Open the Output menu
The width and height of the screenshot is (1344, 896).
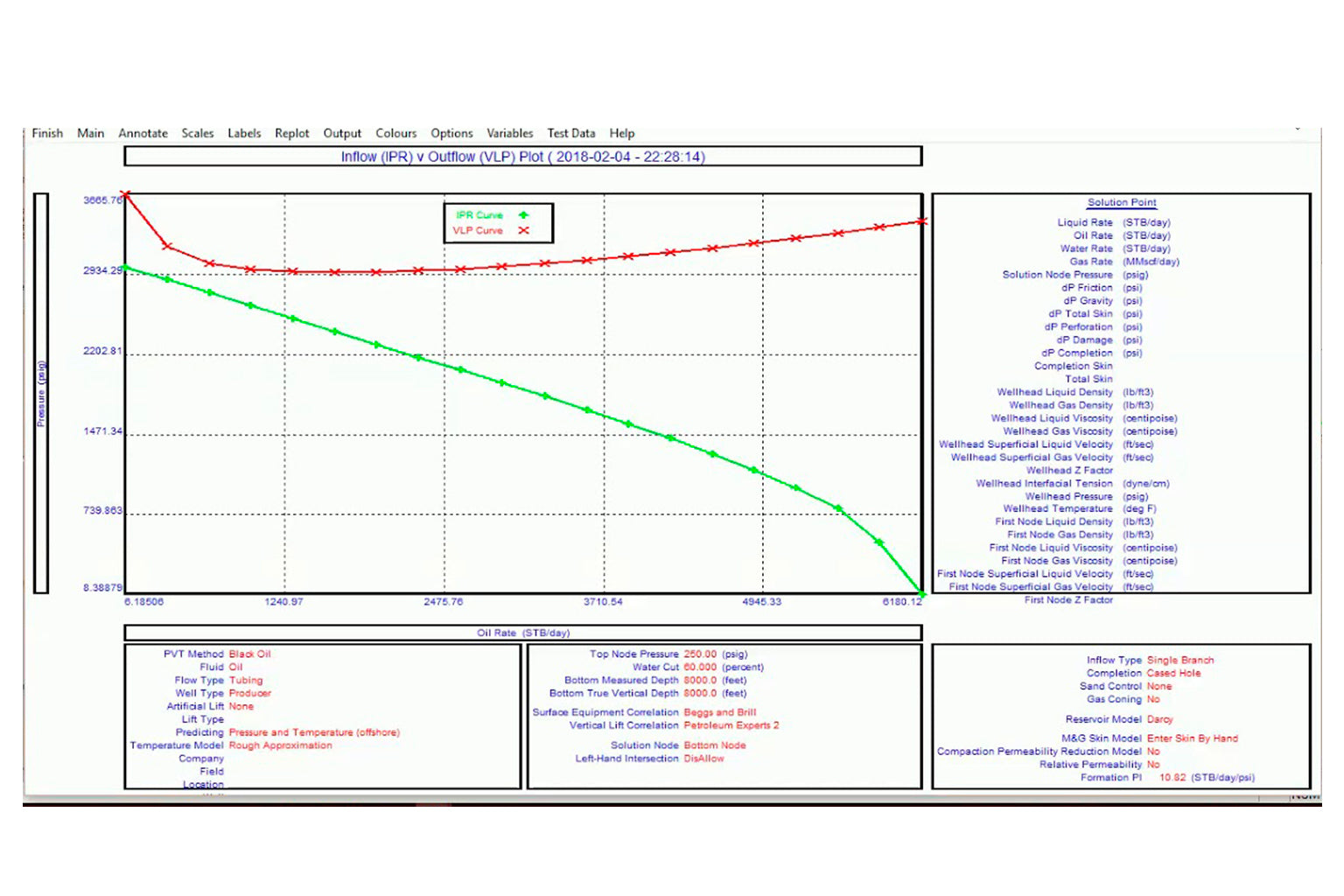point(342,133)
